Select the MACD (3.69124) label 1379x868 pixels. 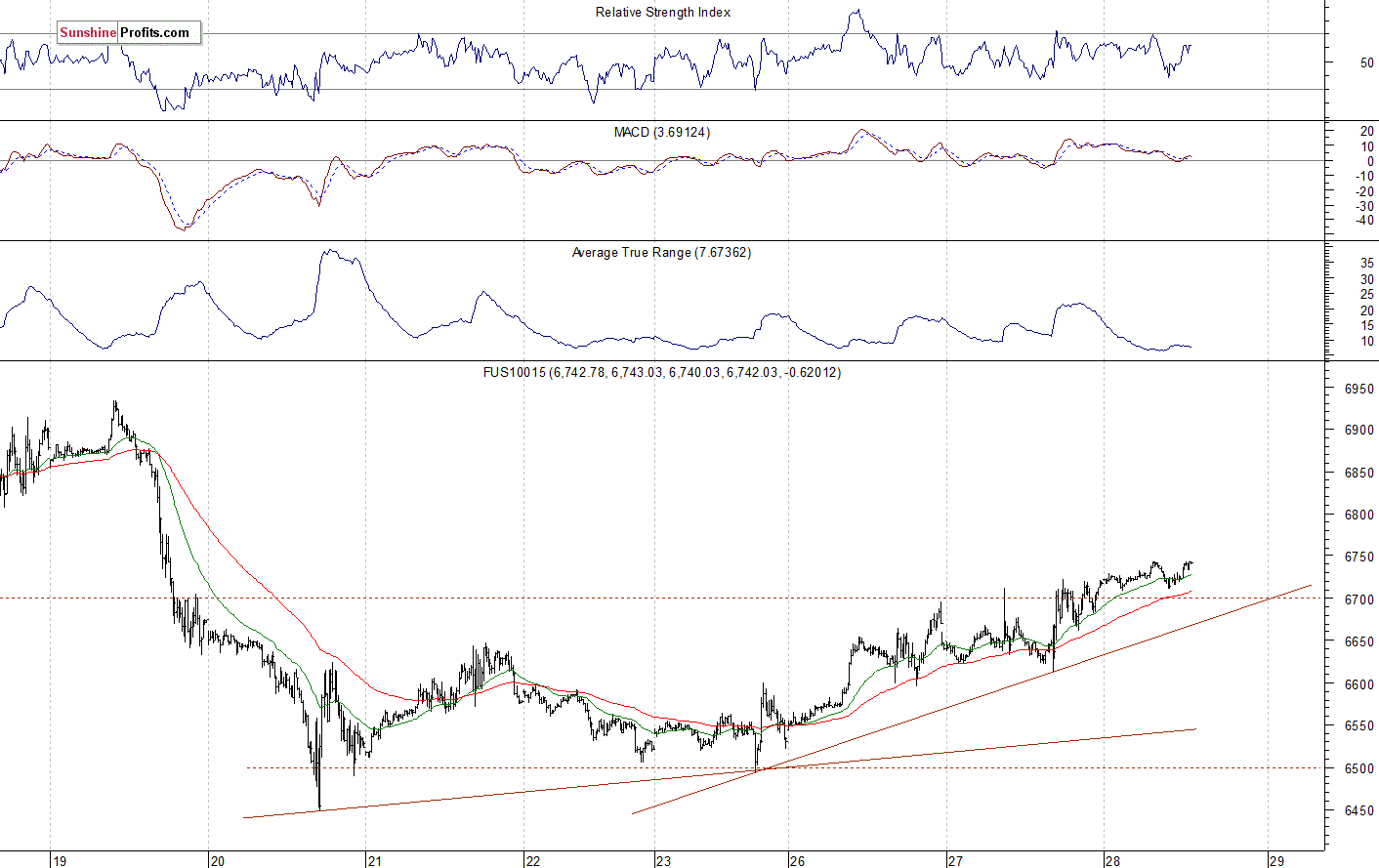(662, 133)
